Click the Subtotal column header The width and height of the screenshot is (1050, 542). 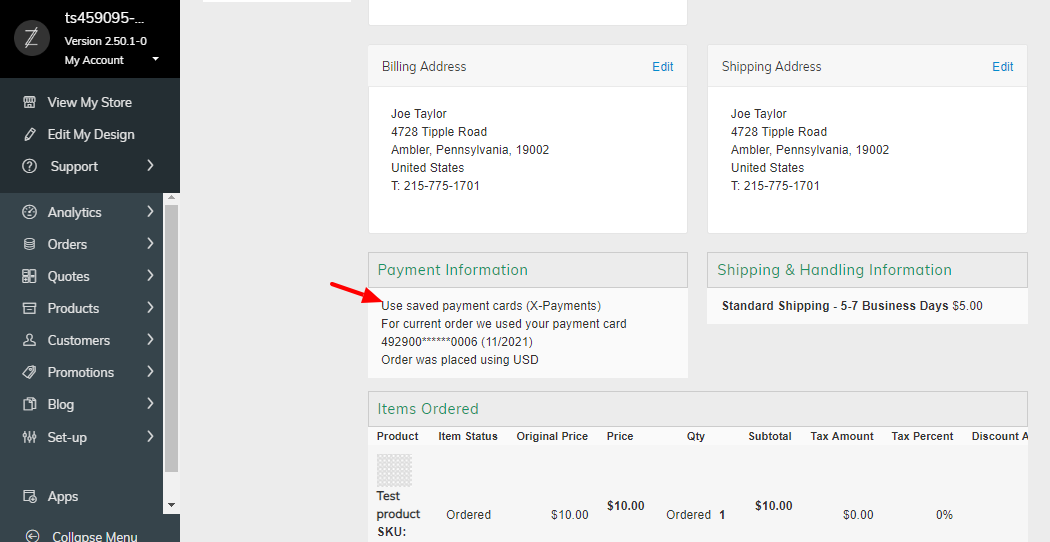(x=770, y=436)
